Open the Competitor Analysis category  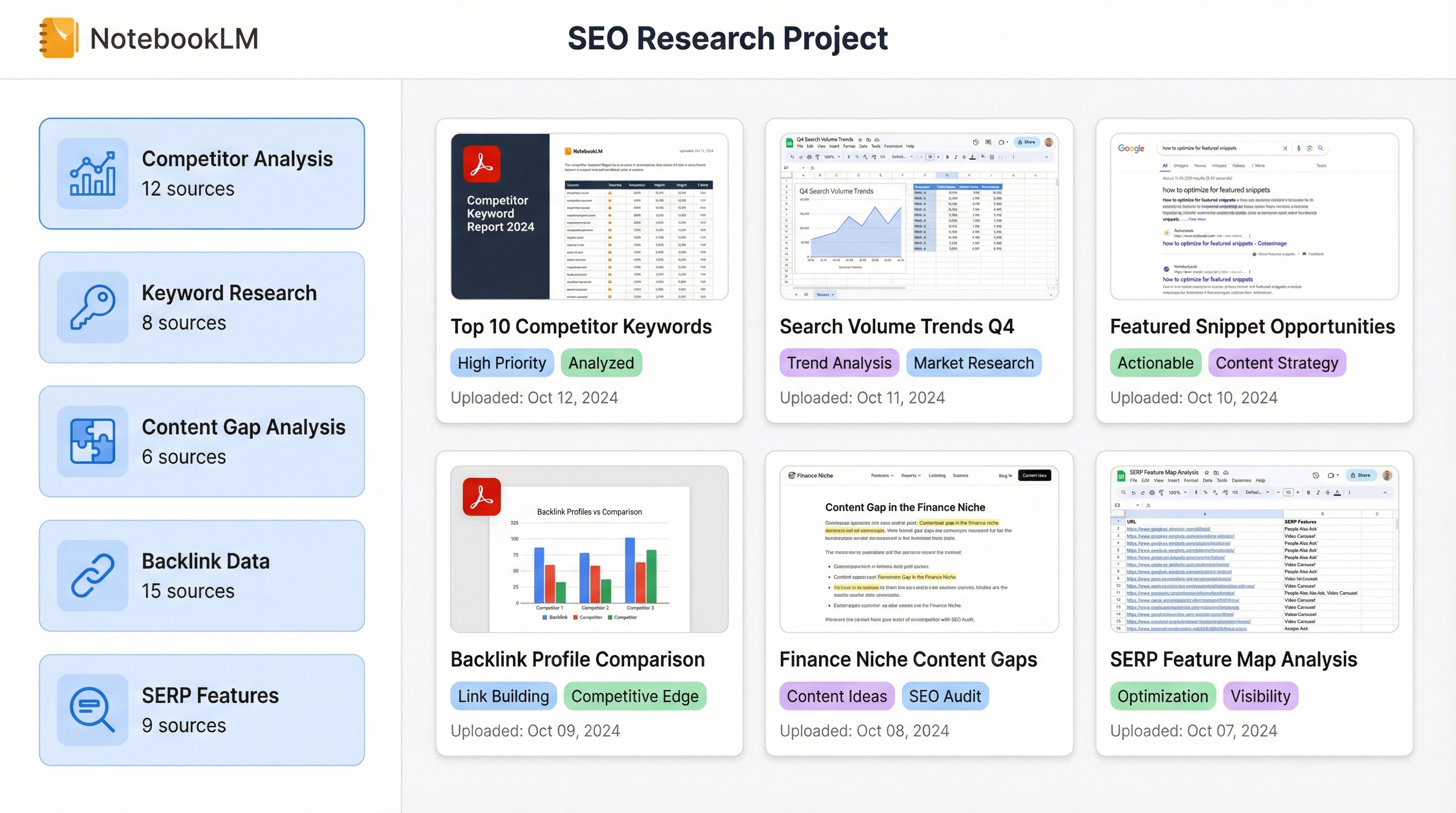202,174
